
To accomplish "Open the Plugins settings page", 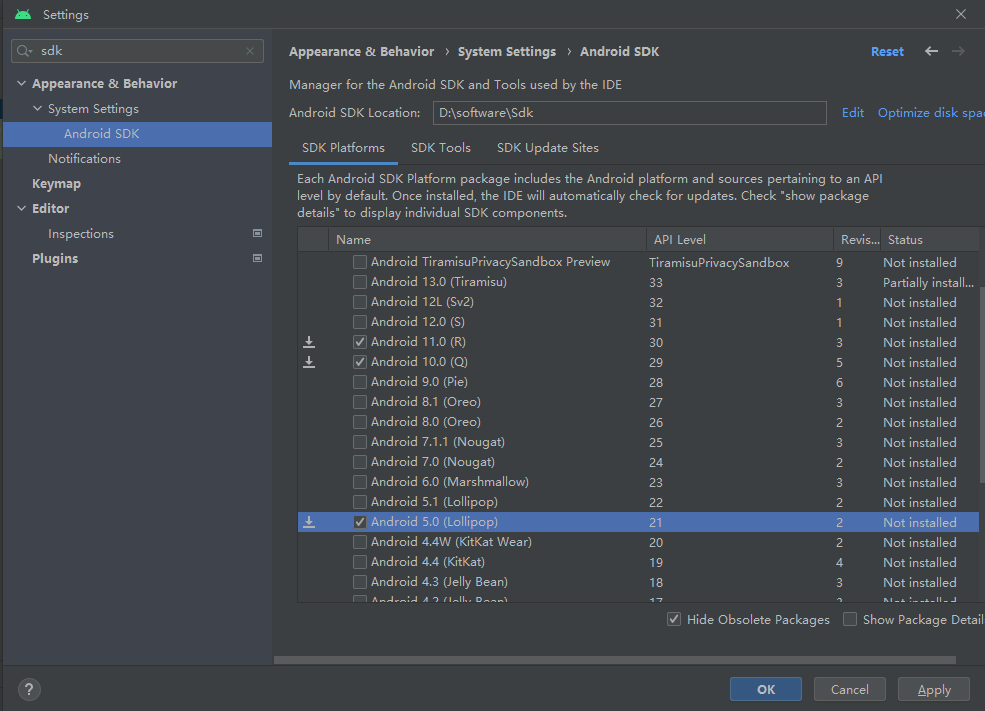I will (55, 259).
